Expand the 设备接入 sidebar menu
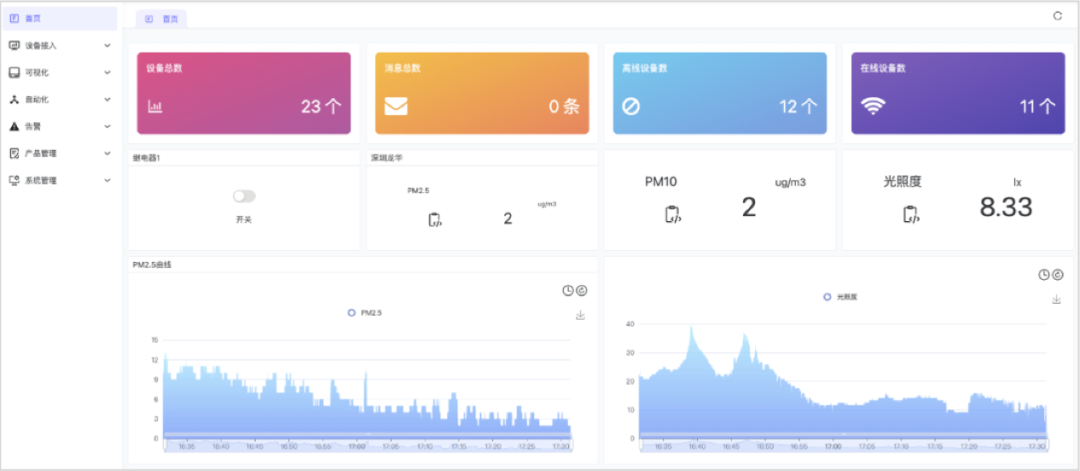Viewport: 1080px width, 471px height. [x=60, y=45]
